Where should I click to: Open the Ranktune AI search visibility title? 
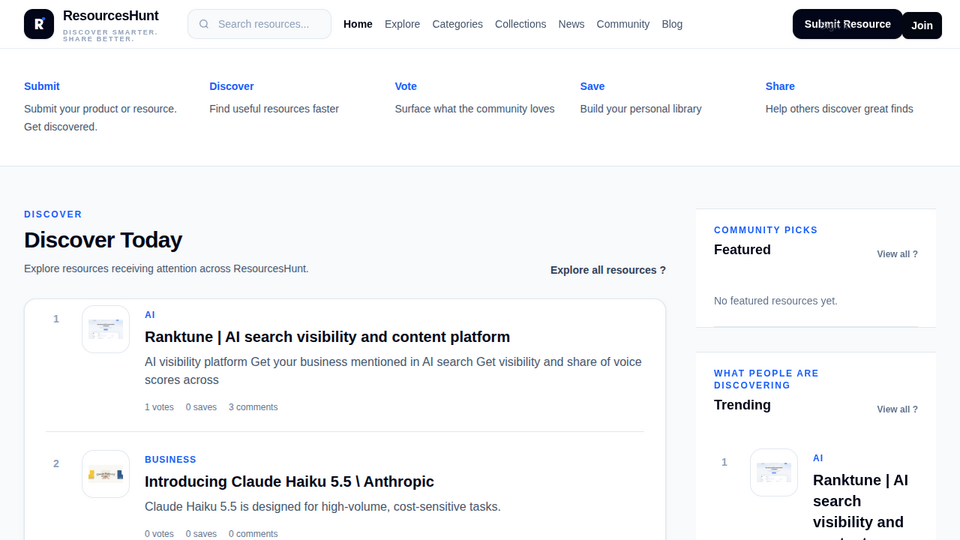click(327, 337)
